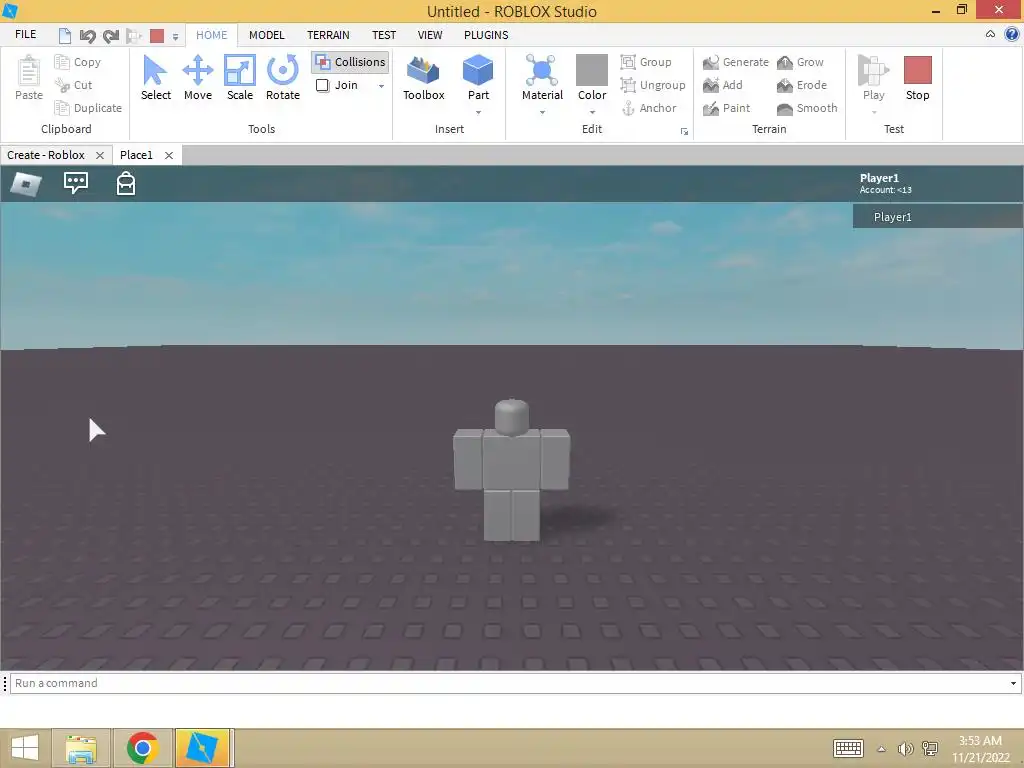Select the Grow terrain tool
Viewport: 1024px width, 768px height.
pyautogui.click(x=800, y=62)
